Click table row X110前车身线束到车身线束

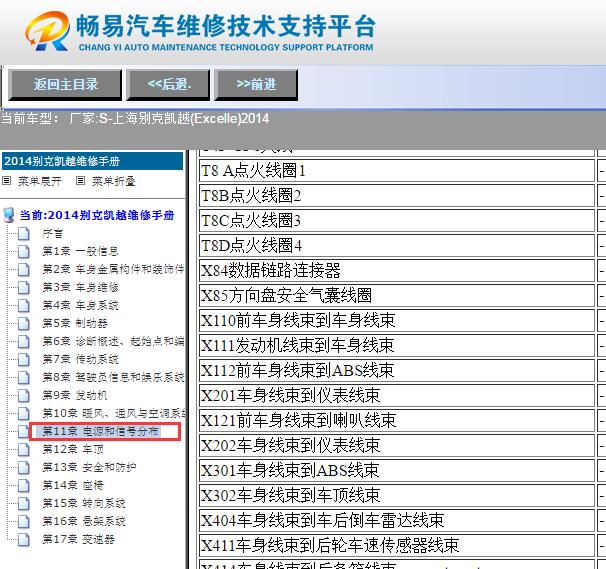(x=397, y=320)
